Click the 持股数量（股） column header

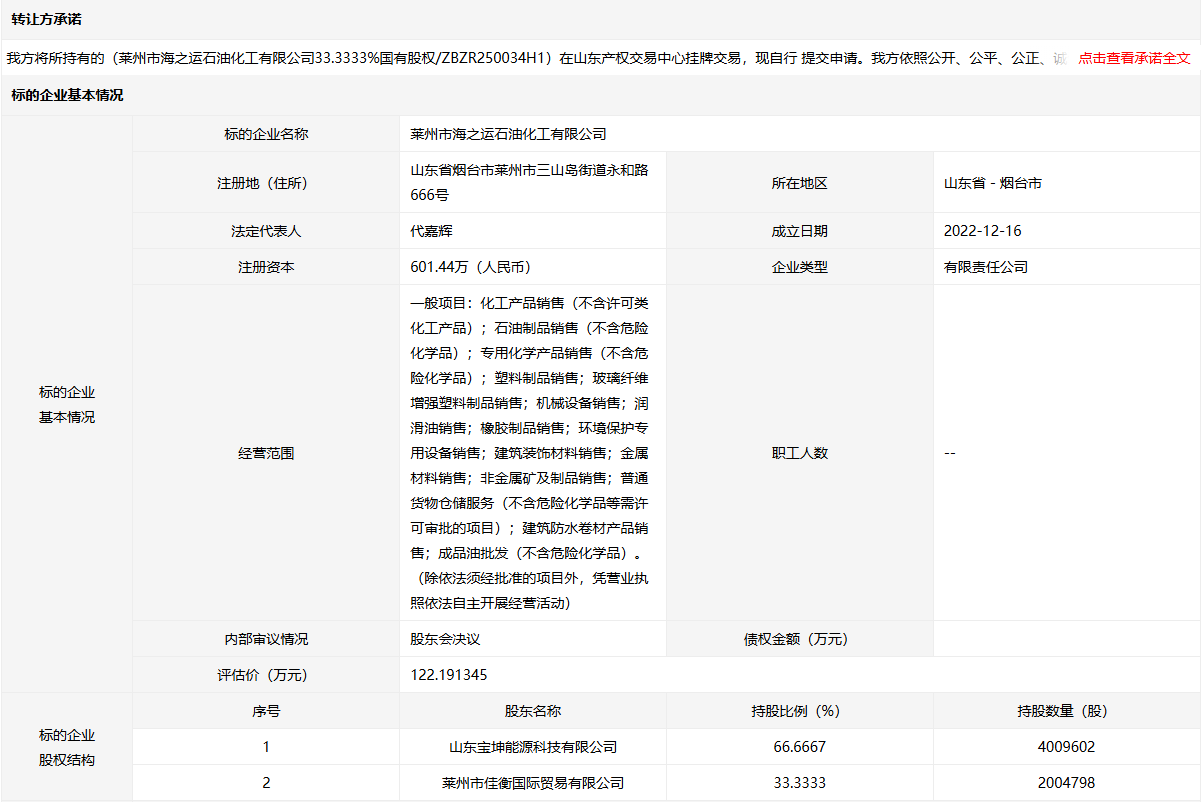pyautogui.click(x=1067, y=711)
